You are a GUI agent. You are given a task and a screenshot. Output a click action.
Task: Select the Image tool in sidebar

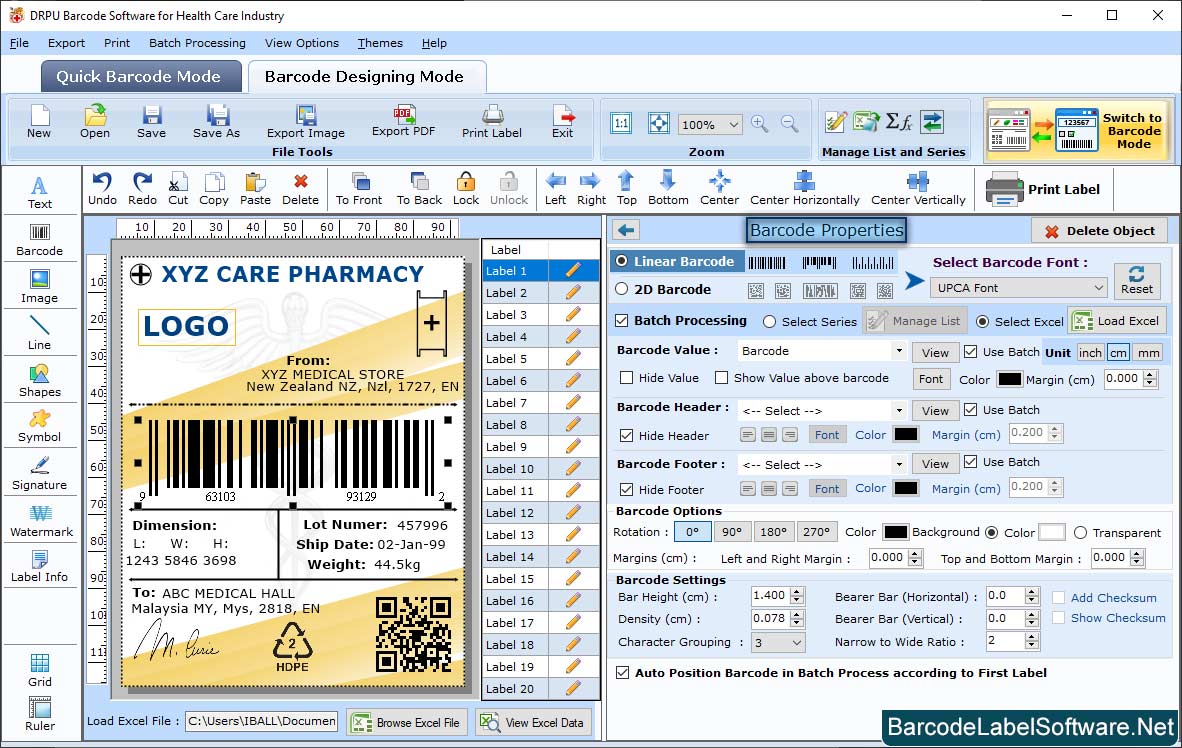click(39, 287)
